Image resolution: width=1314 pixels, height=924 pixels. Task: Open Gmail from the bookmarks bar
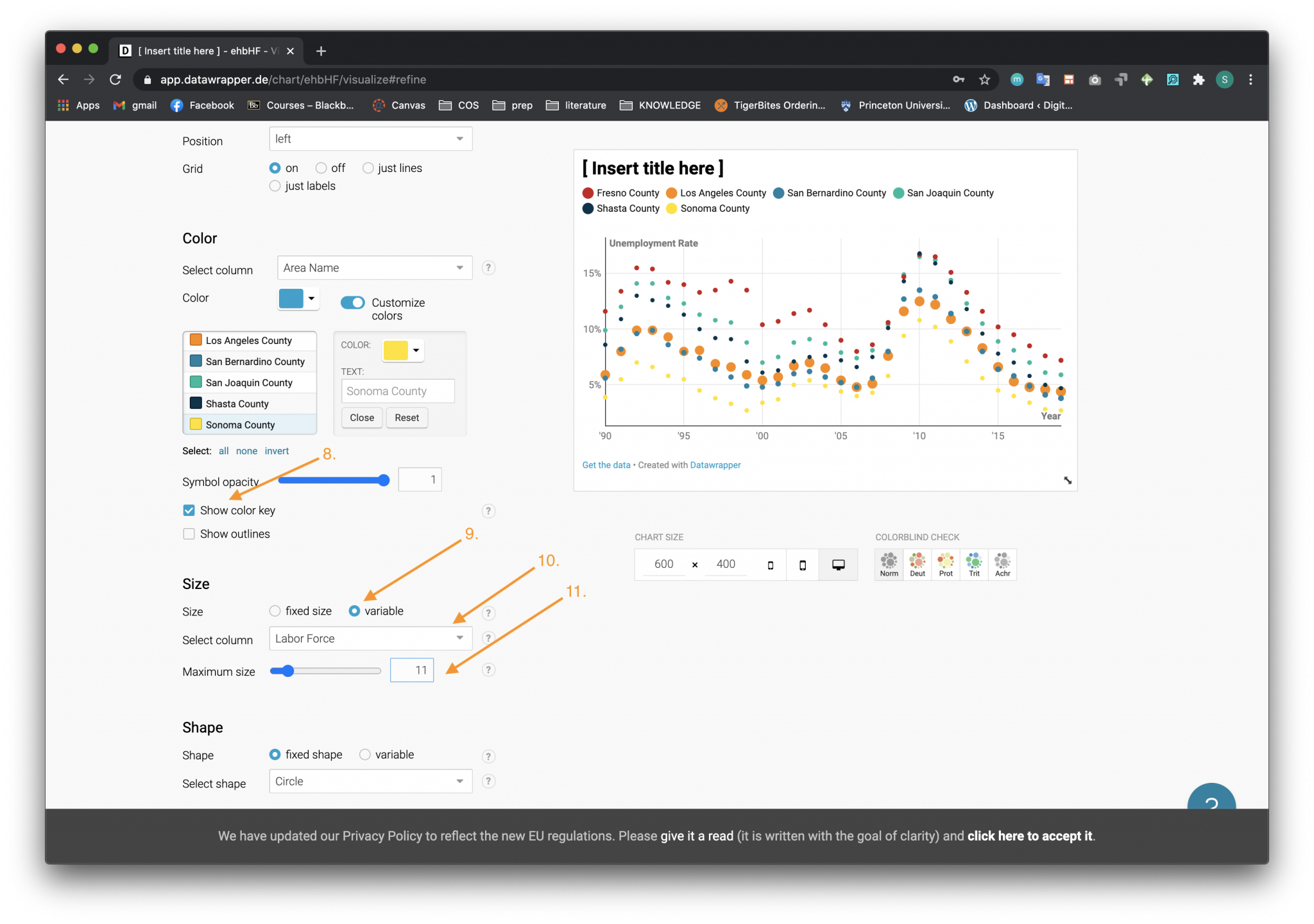(133, 105)
